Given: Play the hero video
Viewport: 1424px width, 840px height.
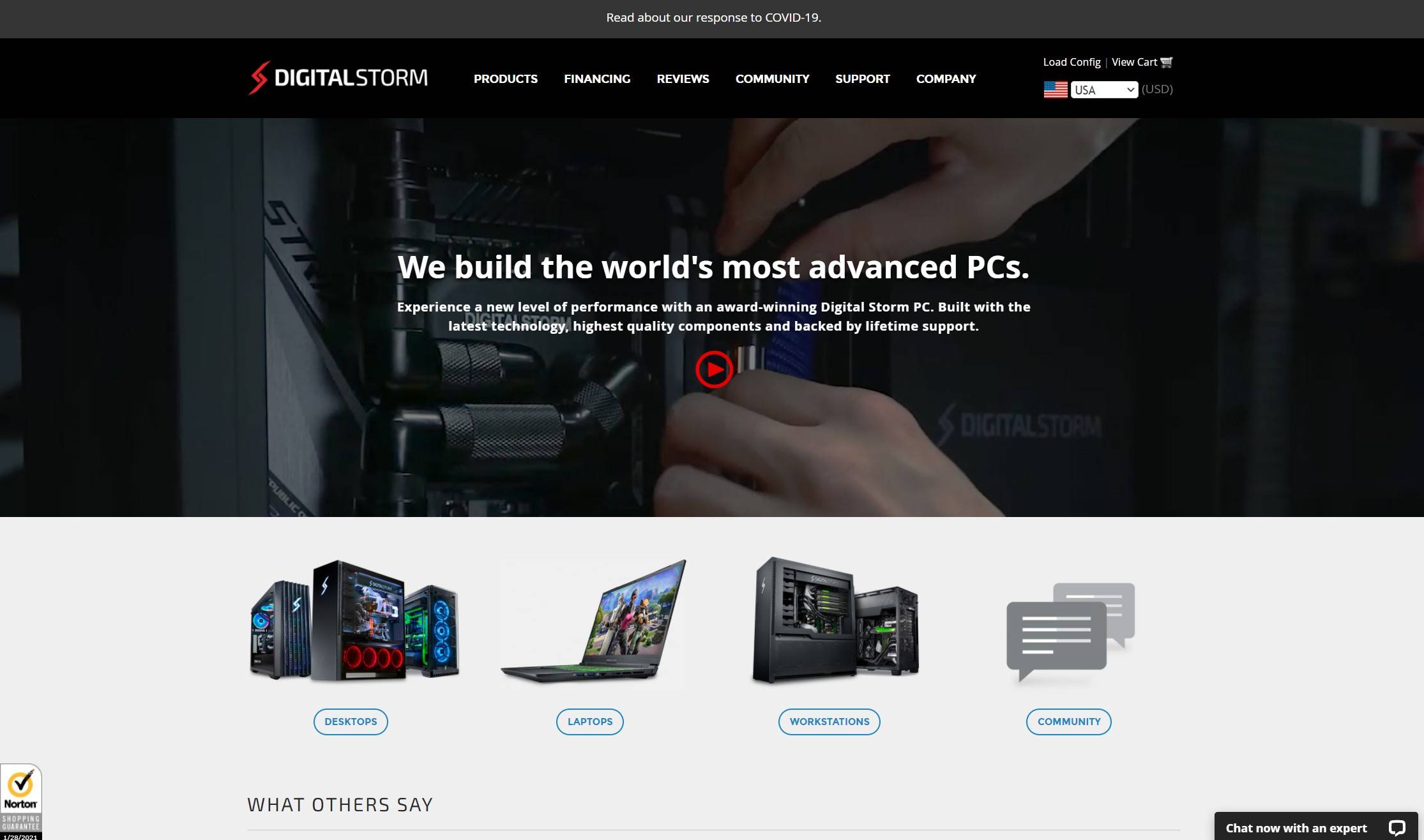Looking at the screenshot, I should click(x=713, y=369).
